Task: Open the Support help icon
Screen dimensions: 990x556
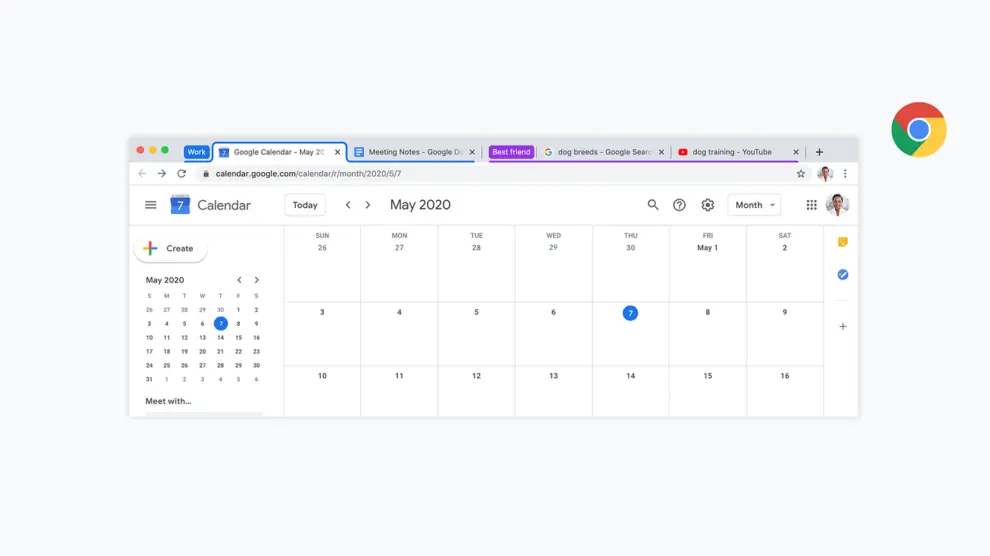Action: [679, 205]
